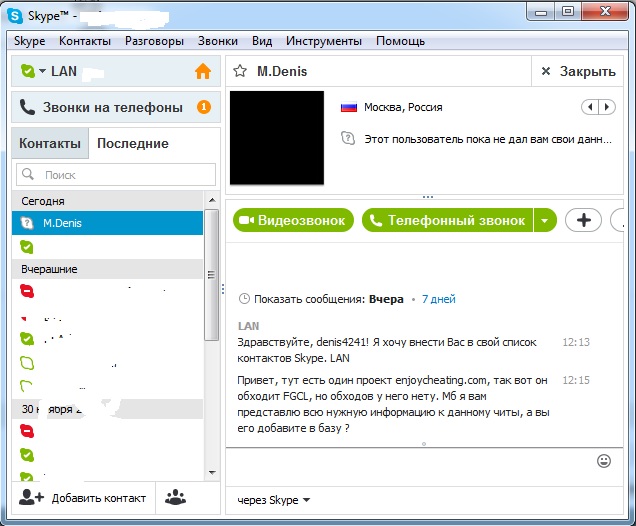Click the Сегодня group header
The width and height of the screenshot is (636, 526).
click(x=107, y=201)
